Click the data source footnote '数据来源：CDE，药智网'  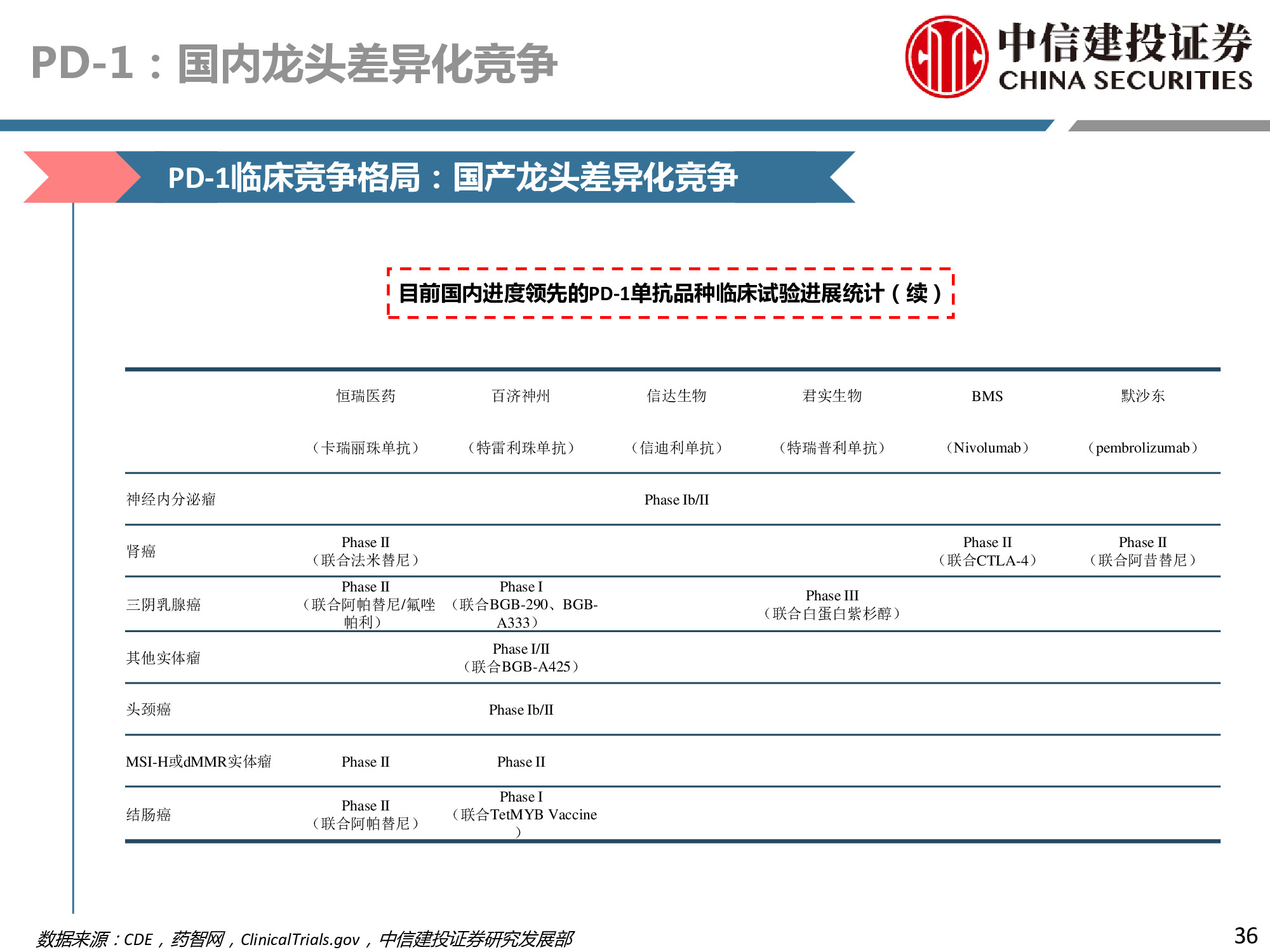(131, 939)
